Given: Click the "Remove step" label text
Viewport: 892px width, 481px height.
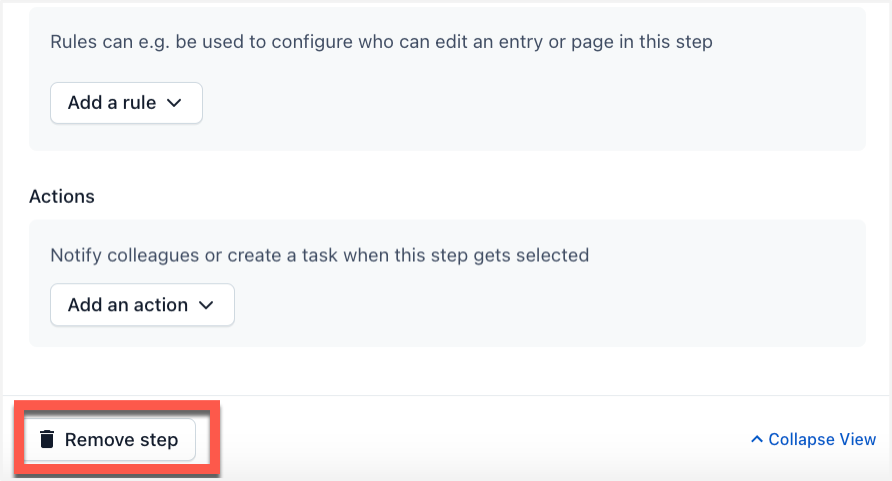Looking at the screenshot, I should coord(121,439).
